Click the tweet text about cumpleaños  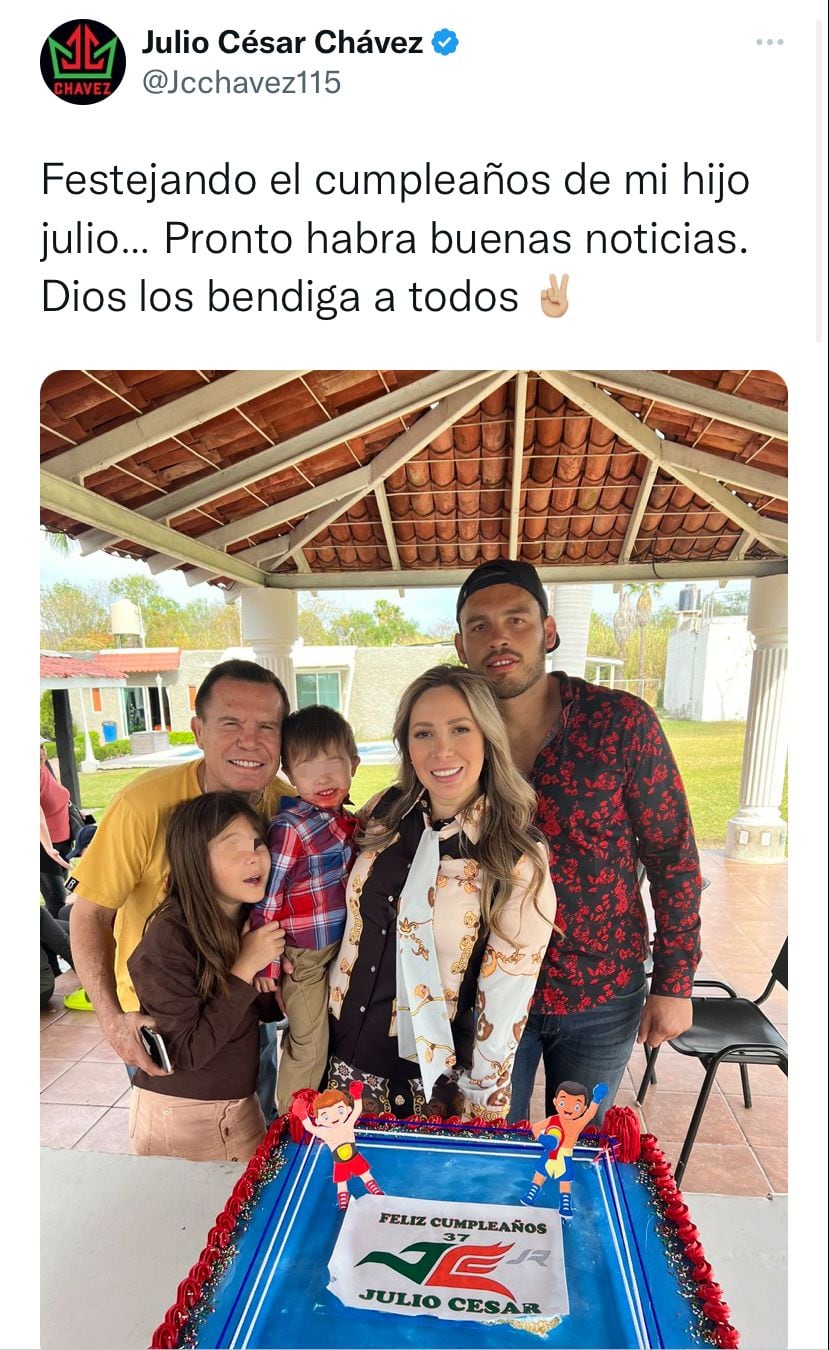[395, 239]
